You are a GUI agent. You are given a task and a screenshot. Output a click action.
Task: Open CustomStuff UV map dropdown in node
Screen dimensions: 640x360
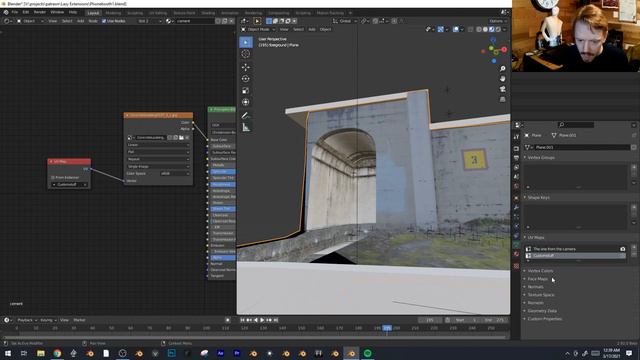[x=69, y=184]
